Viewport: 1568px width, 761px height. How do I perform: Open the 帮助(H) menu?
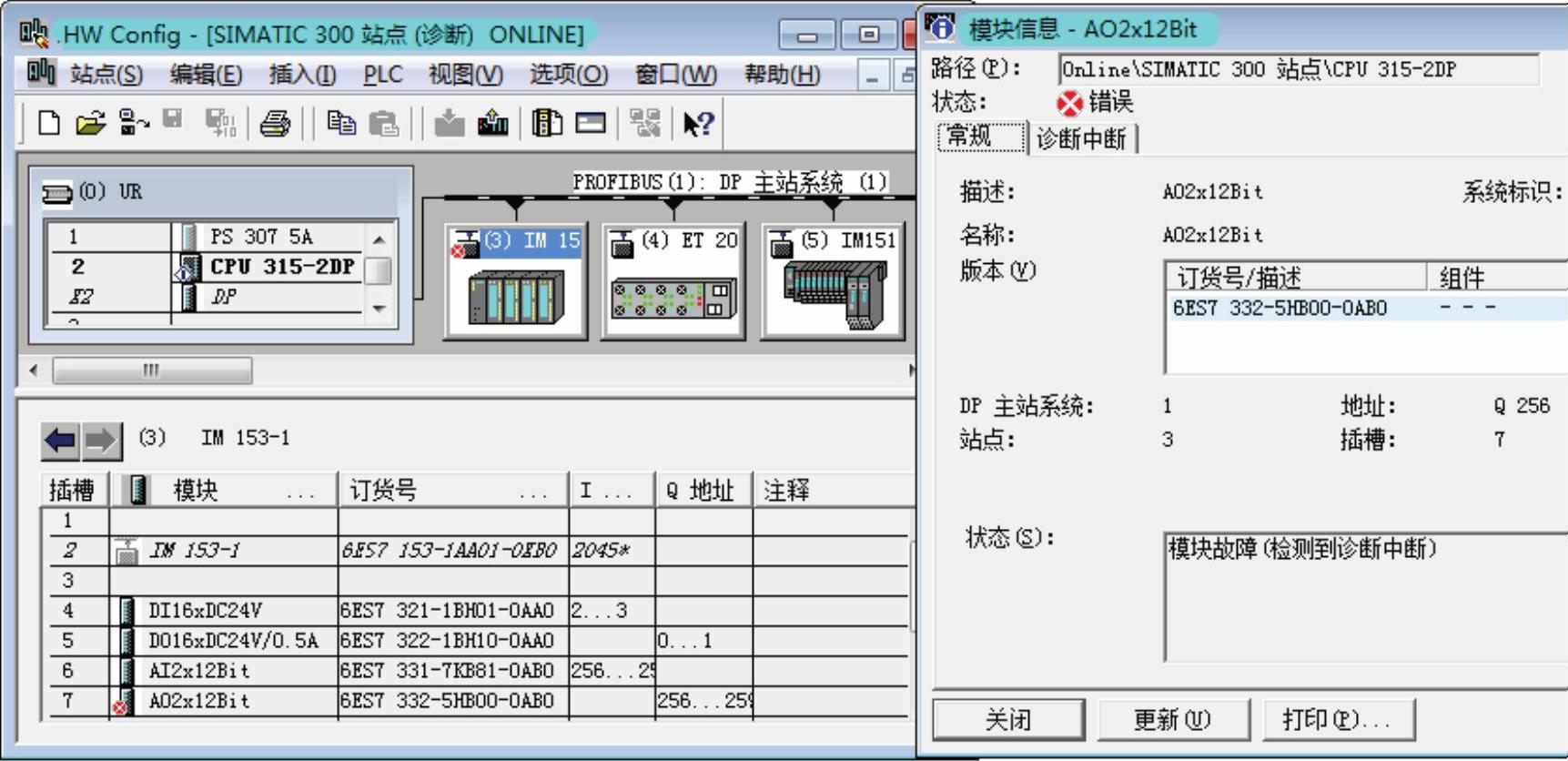point(782,75)
